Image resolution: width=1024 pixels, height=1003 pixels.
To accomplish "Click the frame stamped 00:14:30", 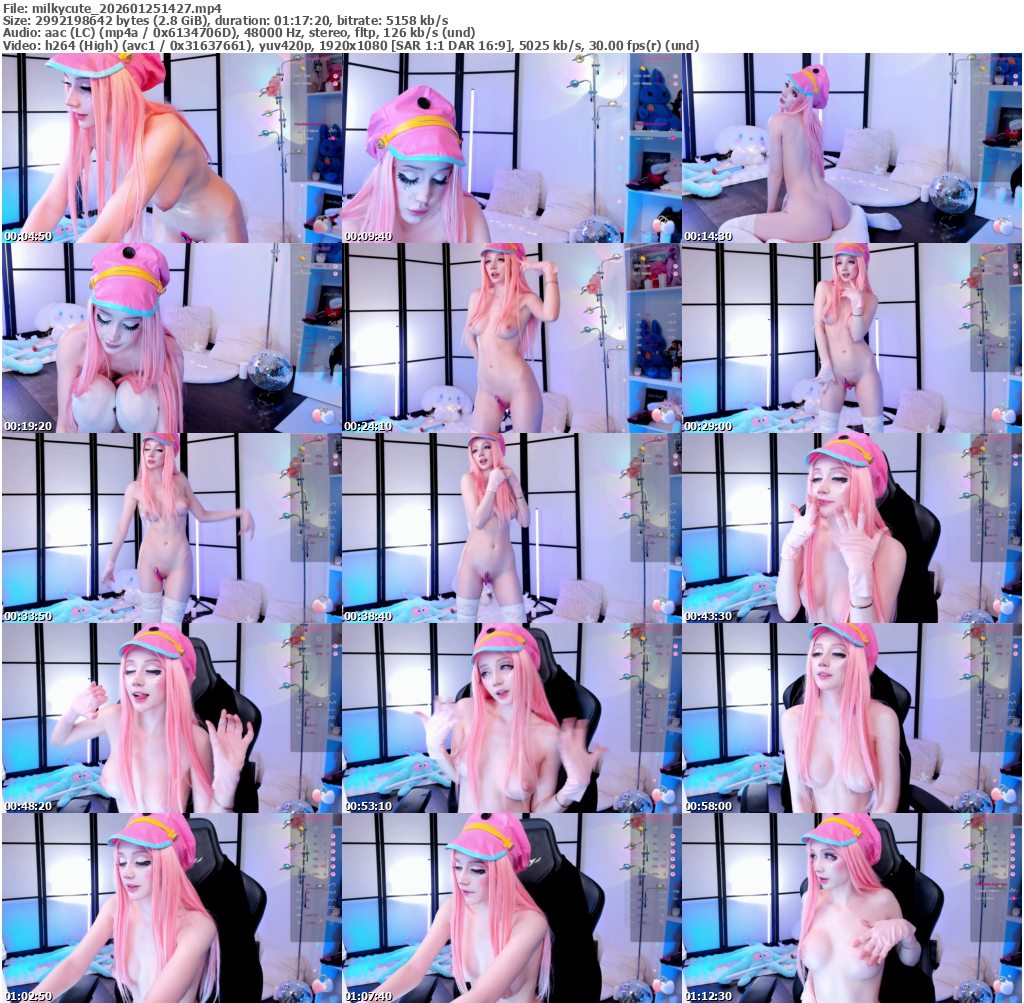I will [x=852, y=148].
